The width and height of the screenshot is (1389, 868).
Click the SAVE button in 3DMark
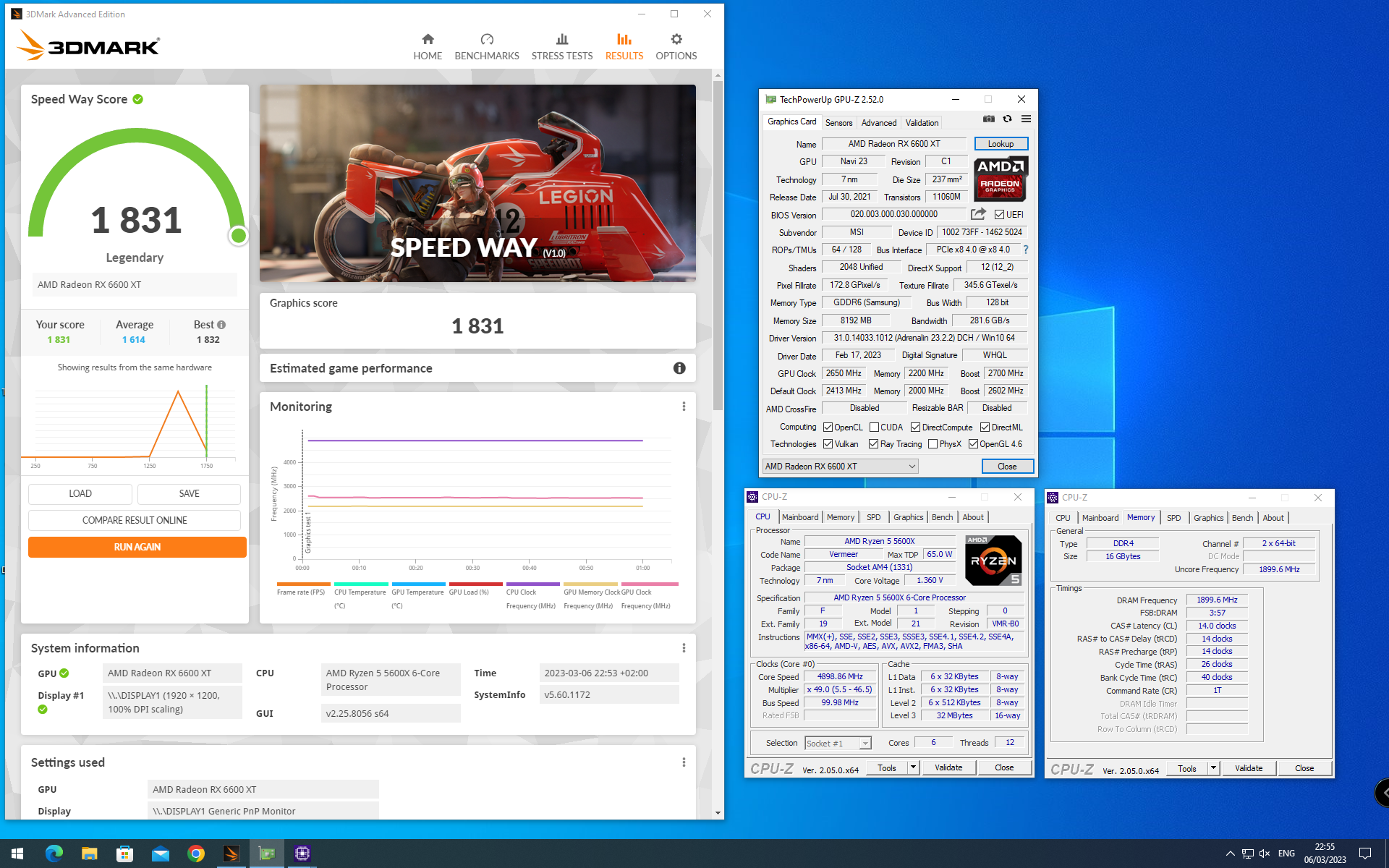pyautogui.click(x=189, y=493)
